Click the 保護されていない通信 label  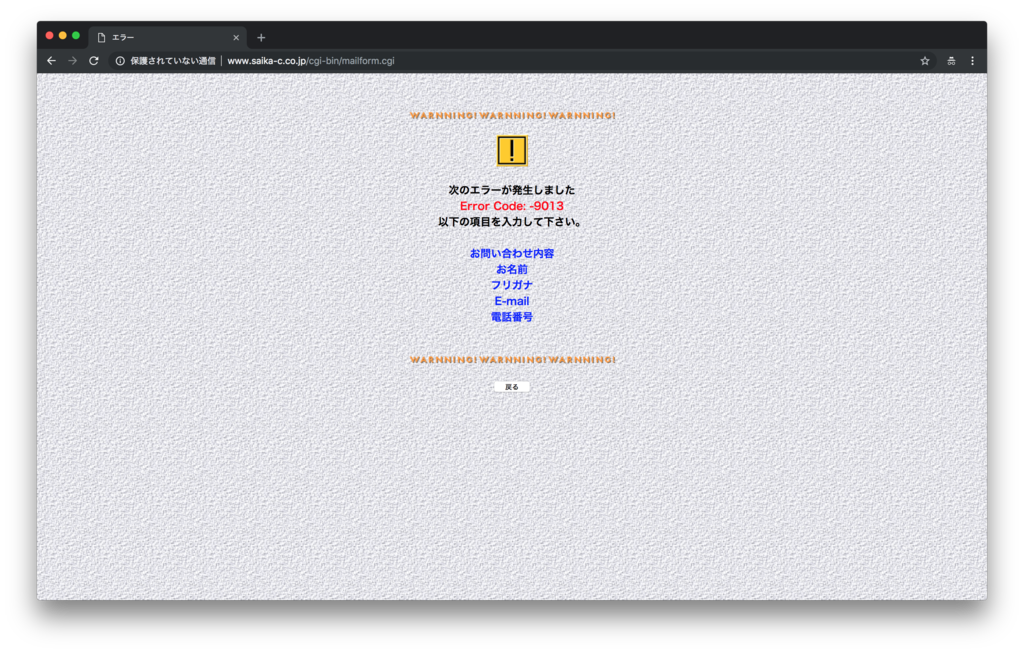(173, 61)
